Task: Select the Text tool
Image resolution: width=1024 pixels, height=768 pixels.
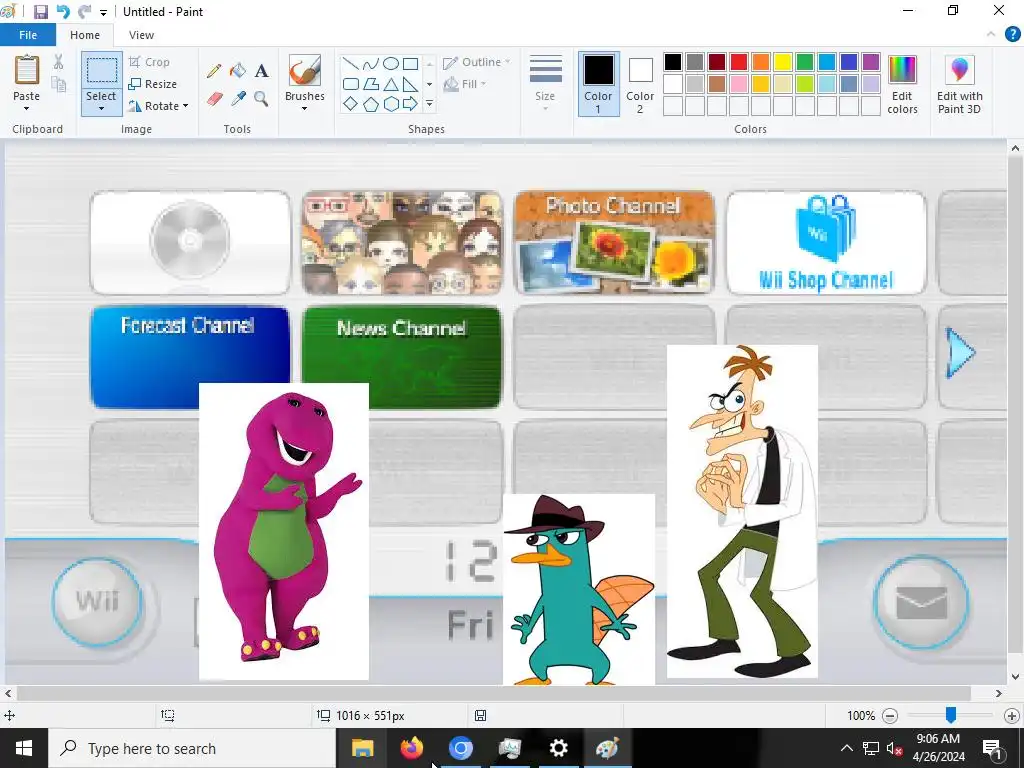Action: click(x=261, y=71)
